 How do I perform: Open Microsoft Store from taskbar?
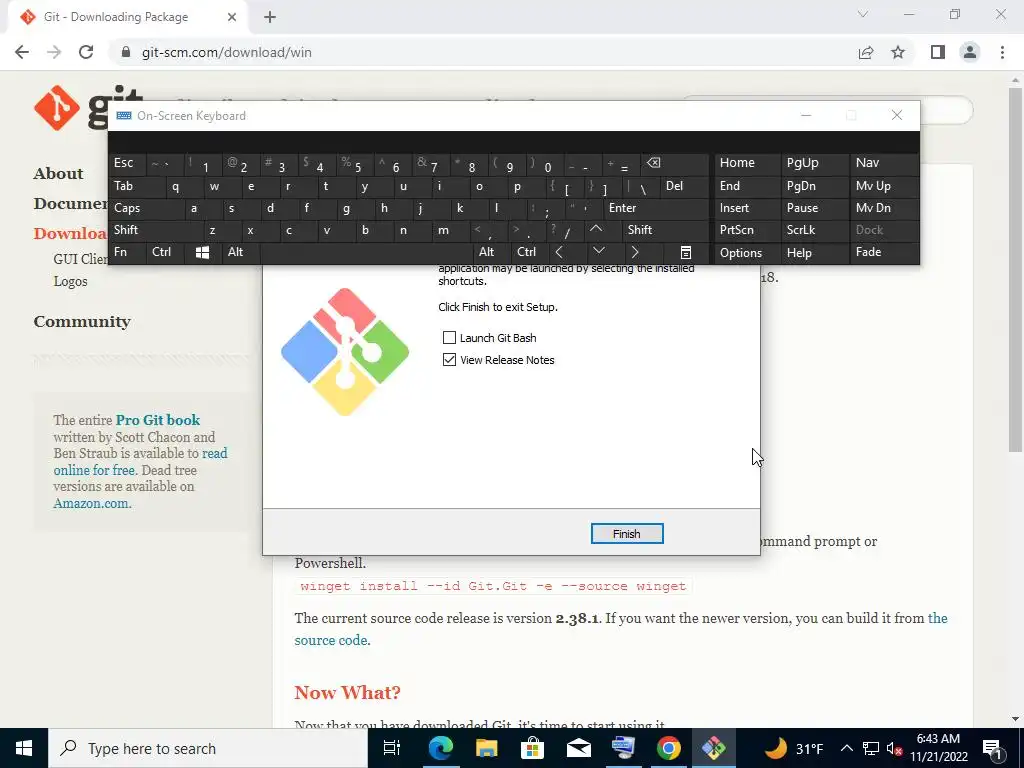(x=532, y=748)
